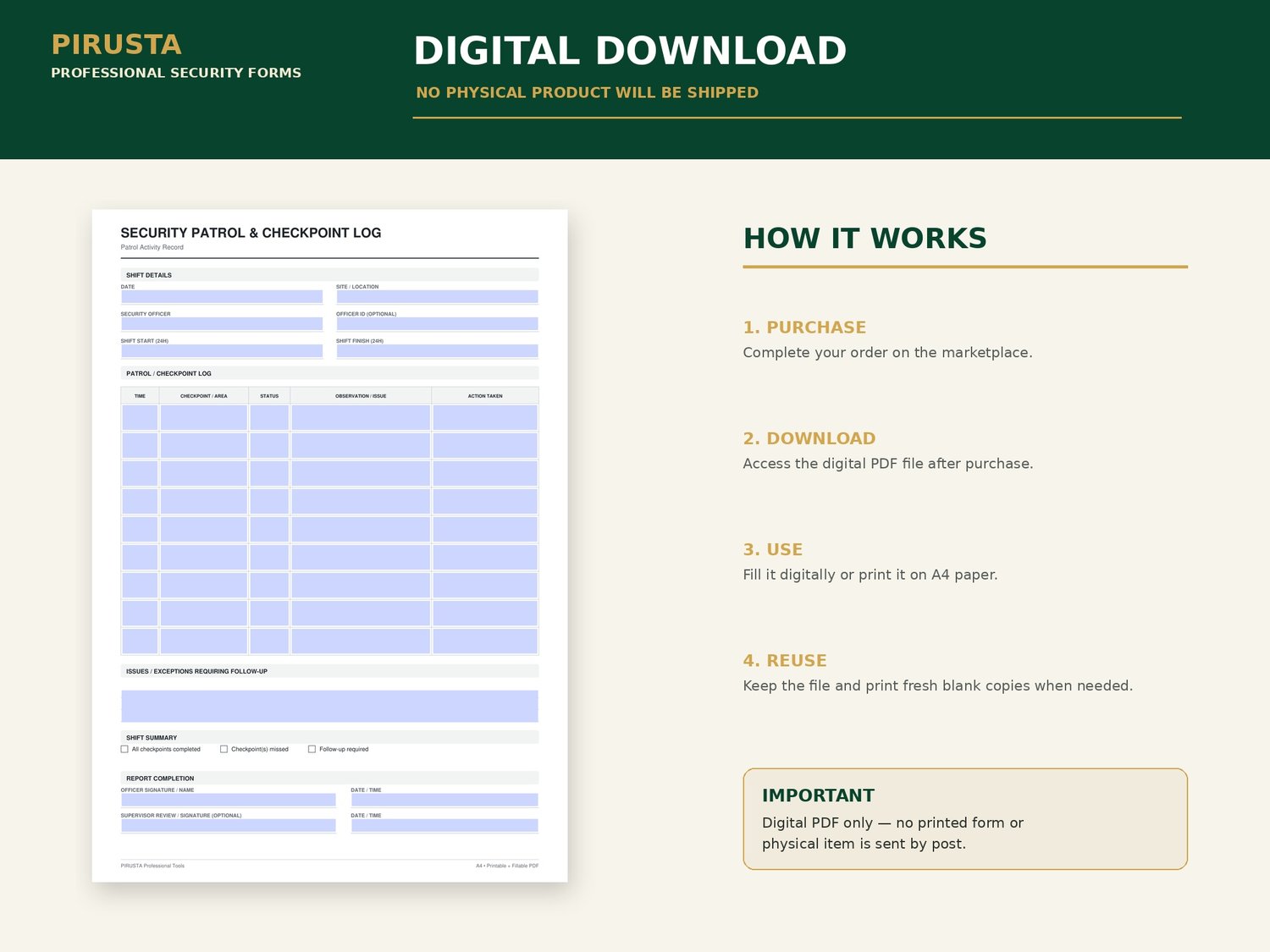Image resolution: width=1270 pixels, height=952 pixels.
Task: Click the 'SHIFT SUMMARY' section heading
Action: (152, 738)
